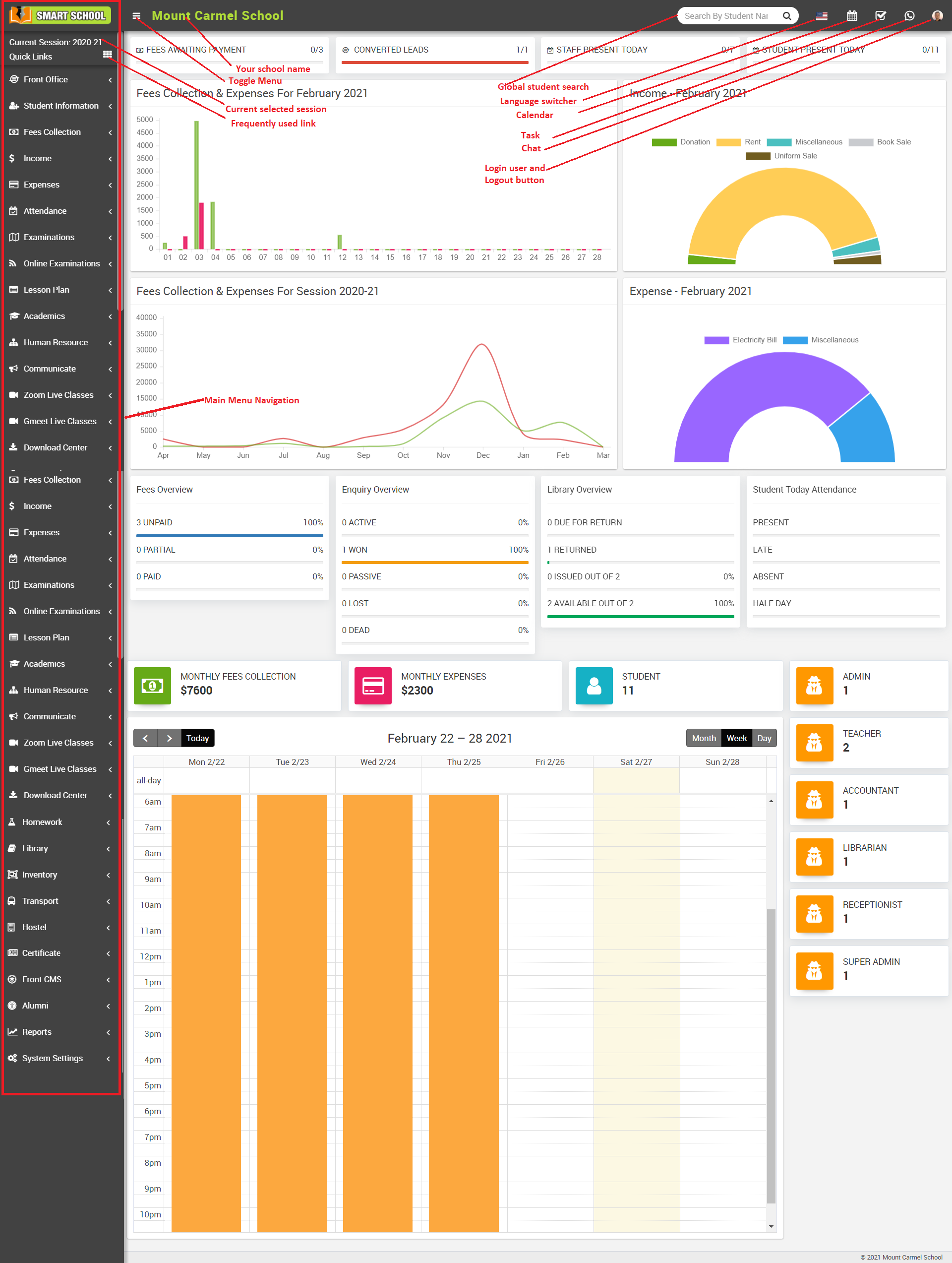Open the task checklist icon
The width and height of the screenshot is (952, 1263).
click(880, 16)
